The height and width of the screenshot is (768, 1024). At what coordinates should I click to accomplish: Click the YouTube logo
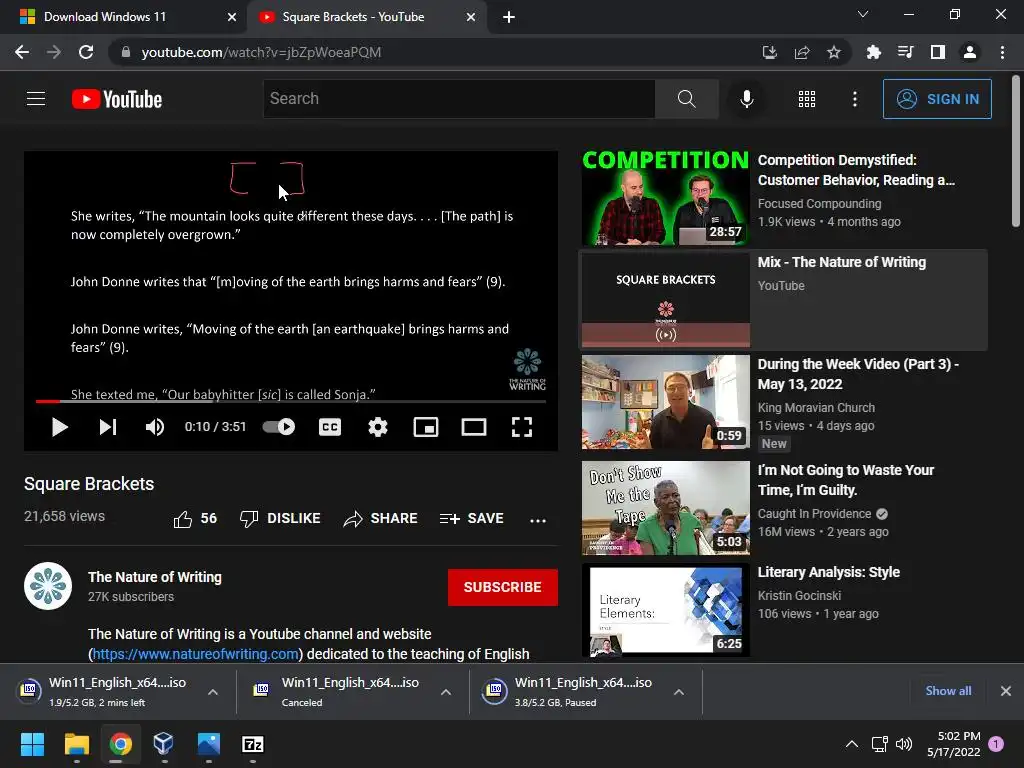(117, 99)
